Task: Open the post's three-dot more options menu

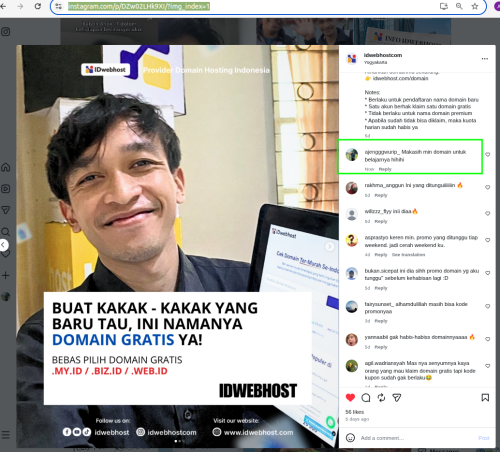Action: 485,59
